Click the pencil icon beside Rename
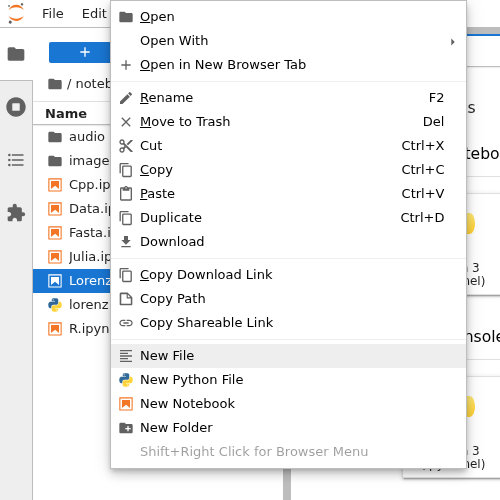Viewport: 500px width, 500px height. (126, 98)
